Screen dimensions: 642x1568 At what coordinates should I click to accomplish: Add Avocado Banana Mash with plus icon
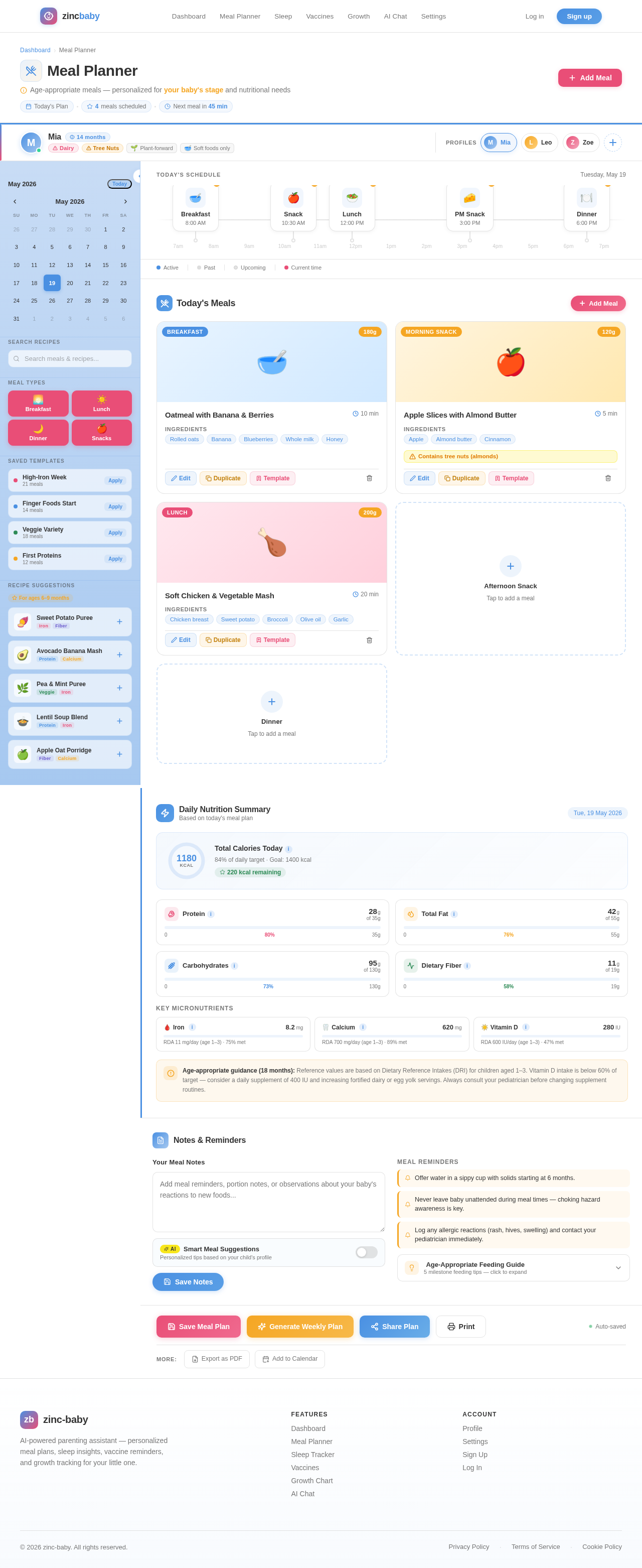point(119,655)
